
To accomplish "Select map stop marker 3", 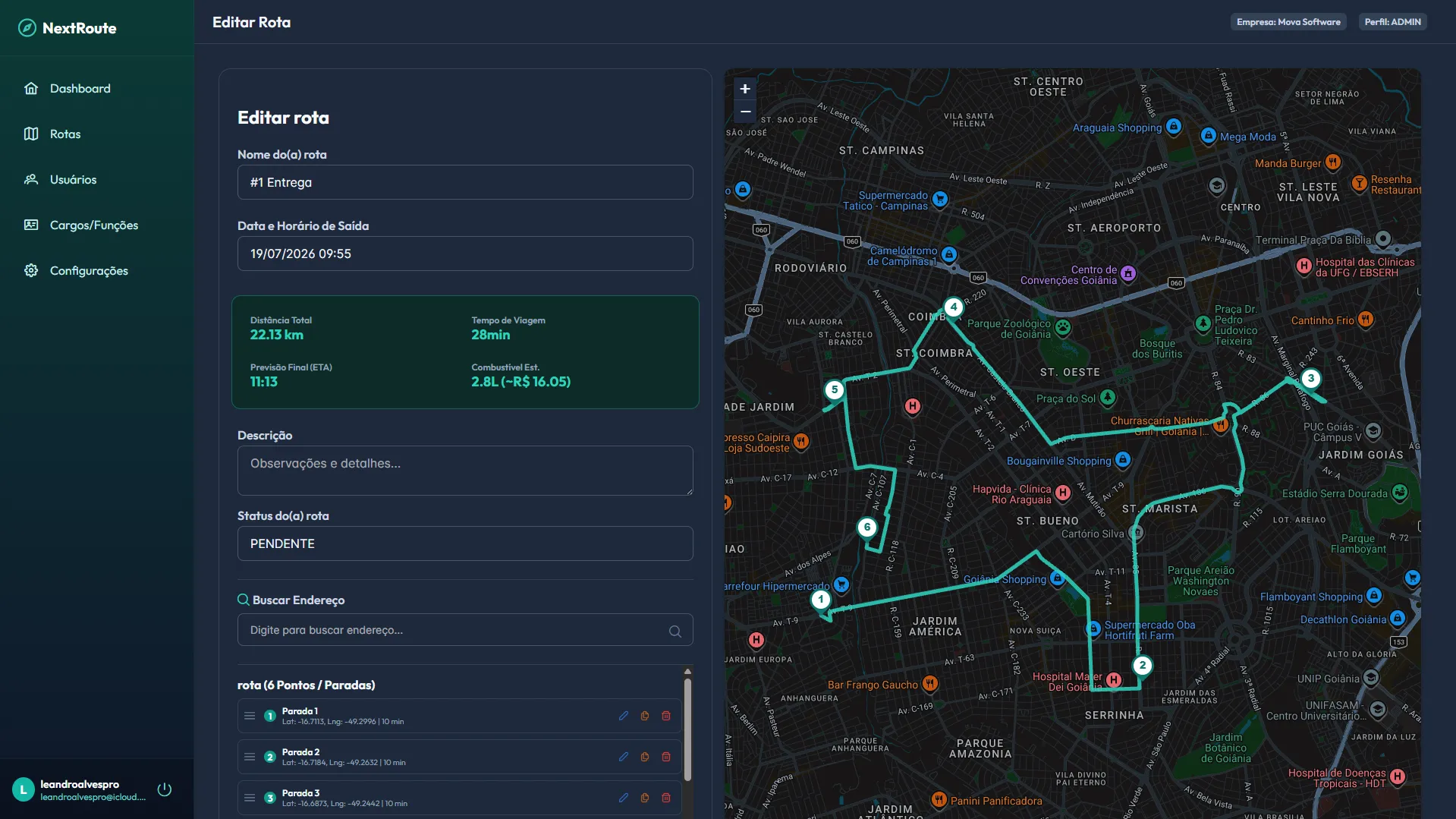I will (x=1310, y=379).
